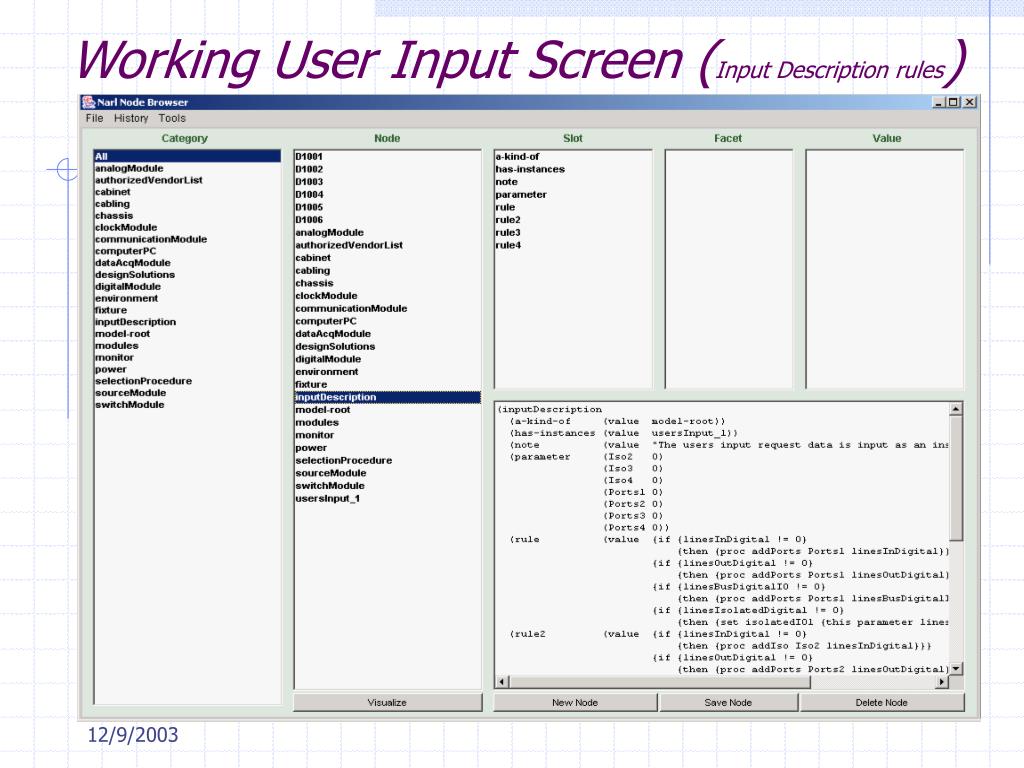Select the highlighted inputDescription node
Screen dimensions: 1024x768
pos(387,397)
